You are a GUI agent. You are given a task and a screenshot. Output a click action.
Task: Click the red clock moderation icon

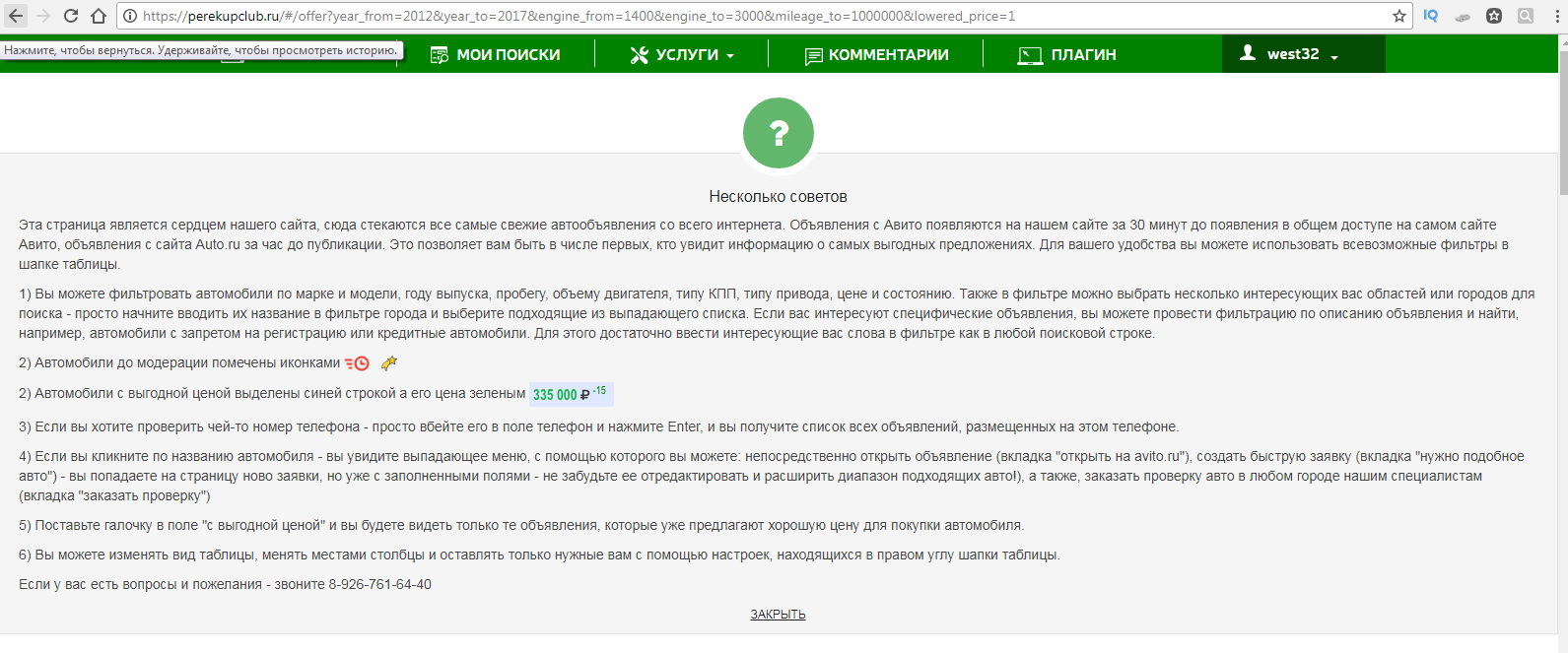coord(357,363)
